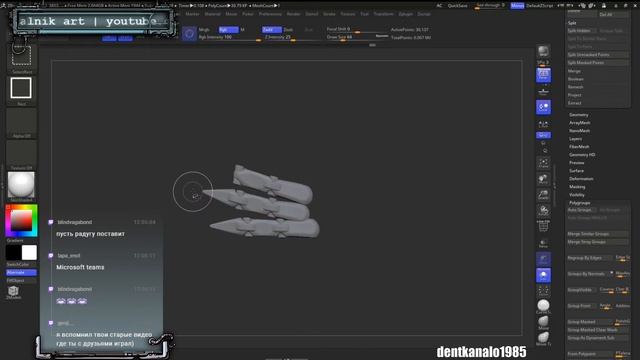This screenshot has height=360, width=640.
Task: Toggle the Line Fill polyframe icon
Action: coord(543,227)
